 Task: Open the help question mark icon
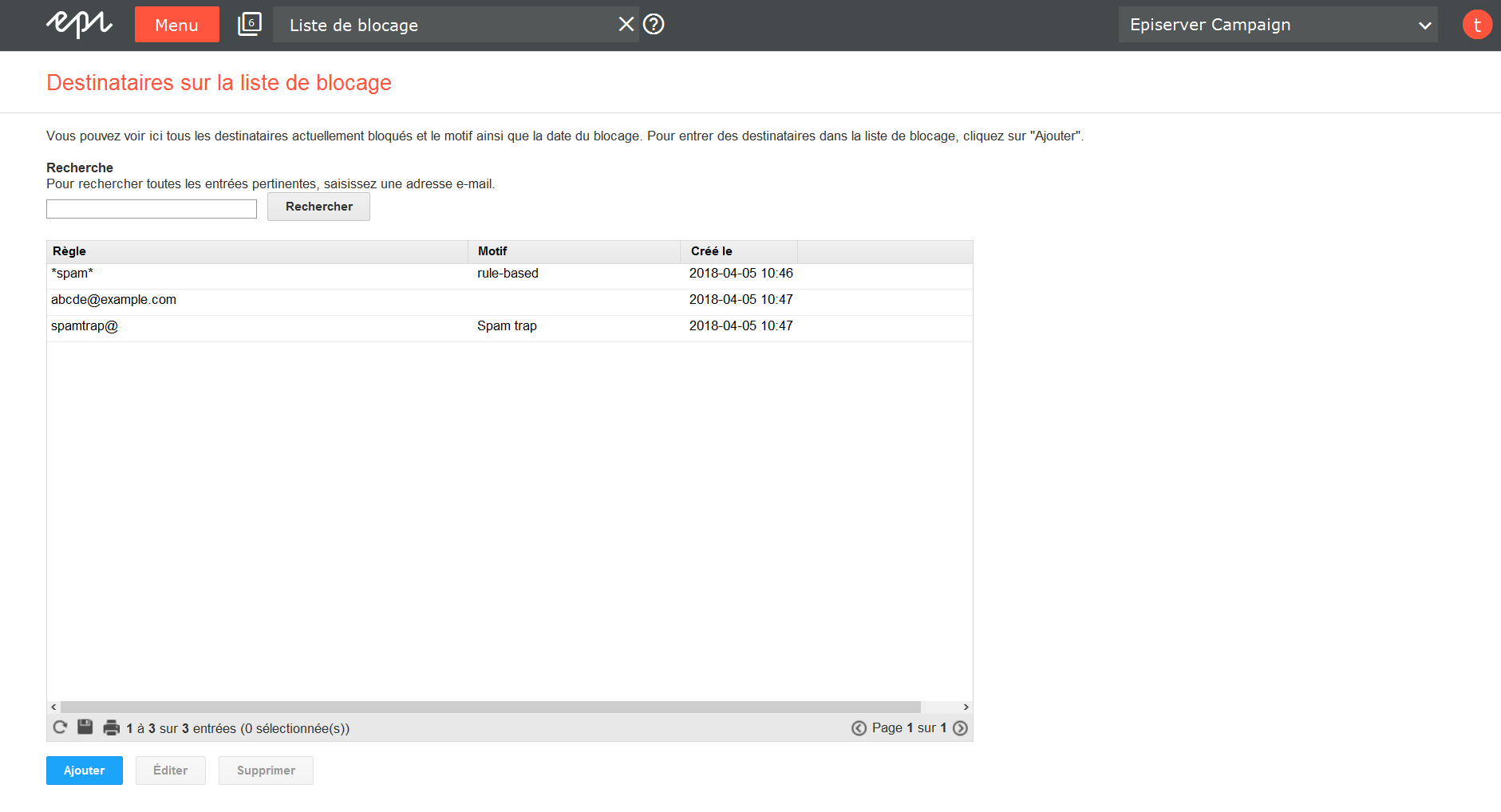pos(654,25)
